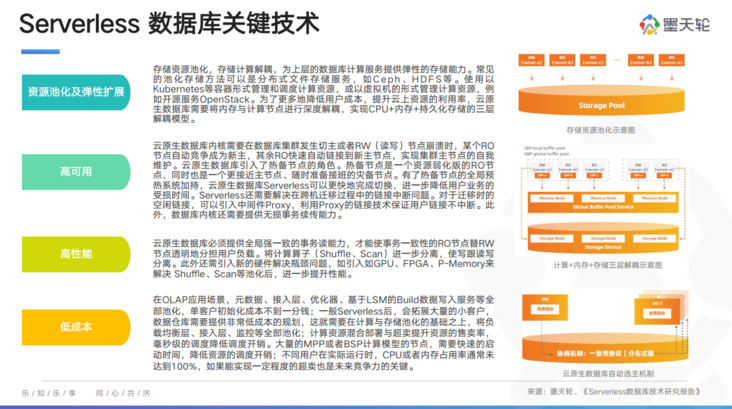Click the green 高可用 label

tap(76, 172)
